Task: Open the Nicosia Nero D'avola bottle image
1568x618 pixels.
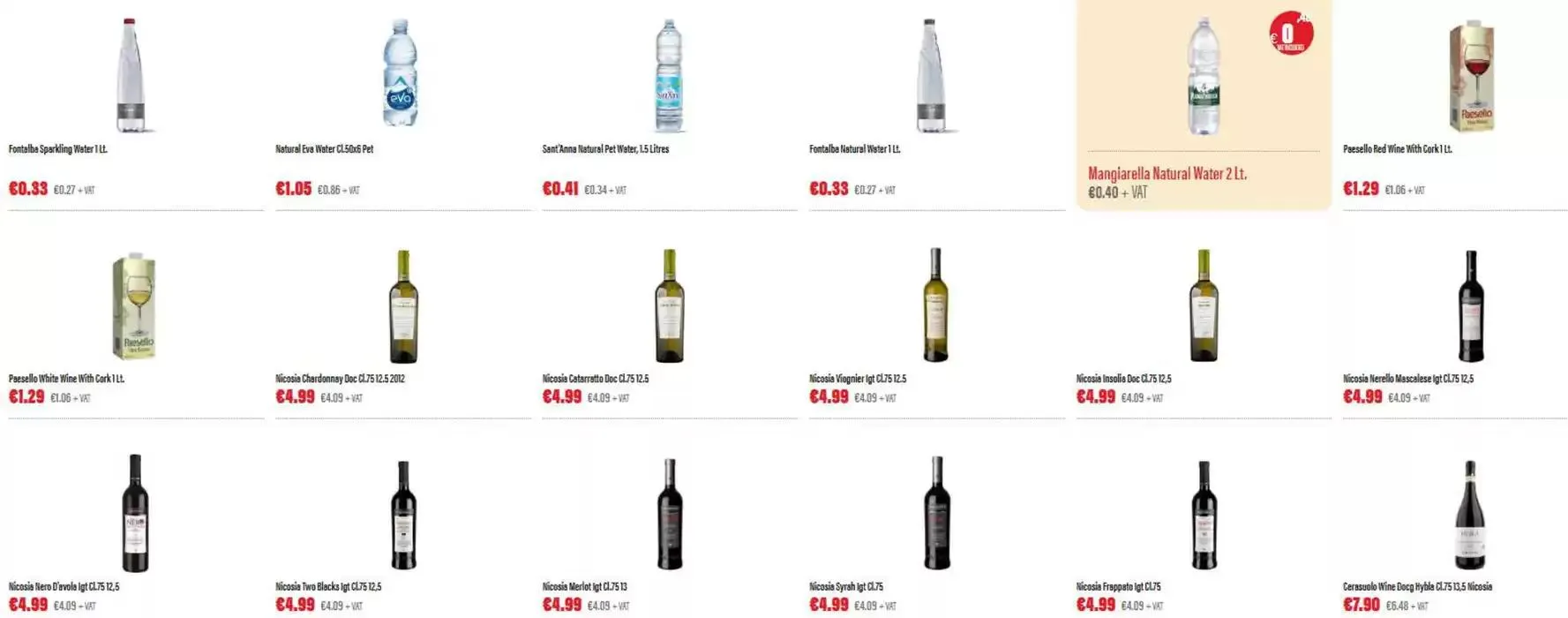Action: (134, 514)
